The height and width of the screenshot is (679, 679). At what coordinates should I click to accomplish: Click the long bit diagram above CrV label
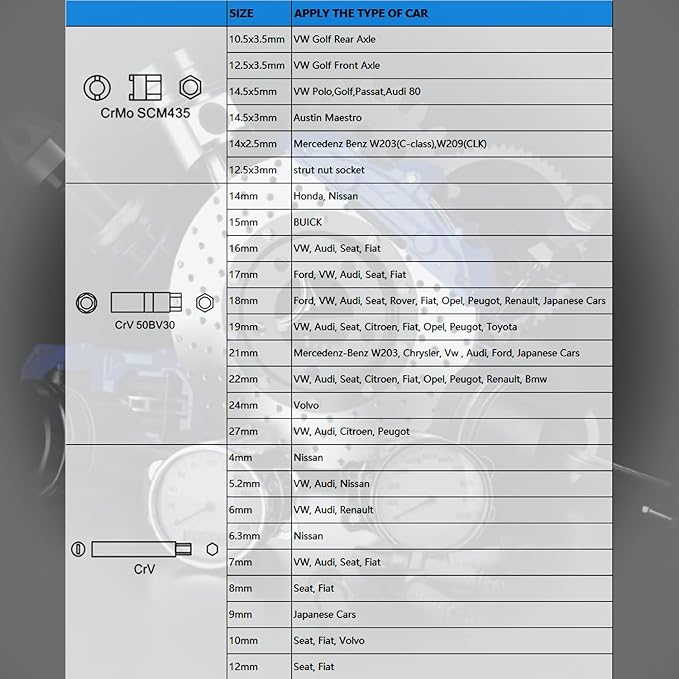point(142,549)
